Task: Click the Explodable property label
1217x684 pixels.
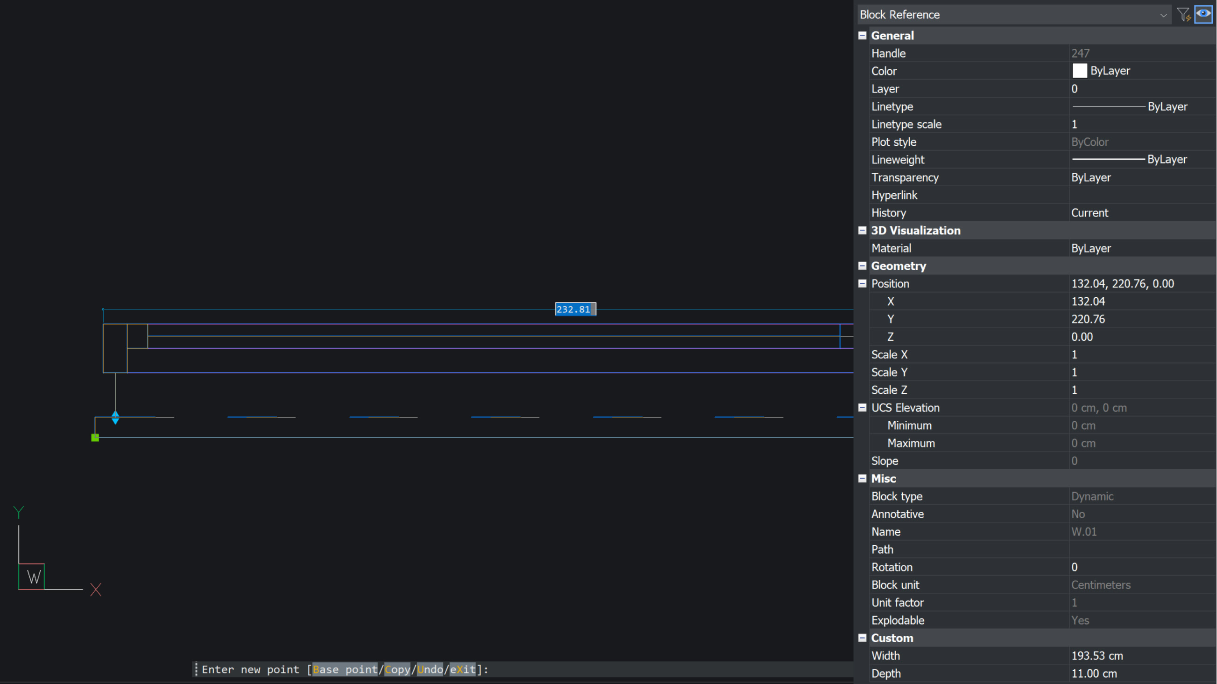Action: pyautogui.click(x=898, y=621)
